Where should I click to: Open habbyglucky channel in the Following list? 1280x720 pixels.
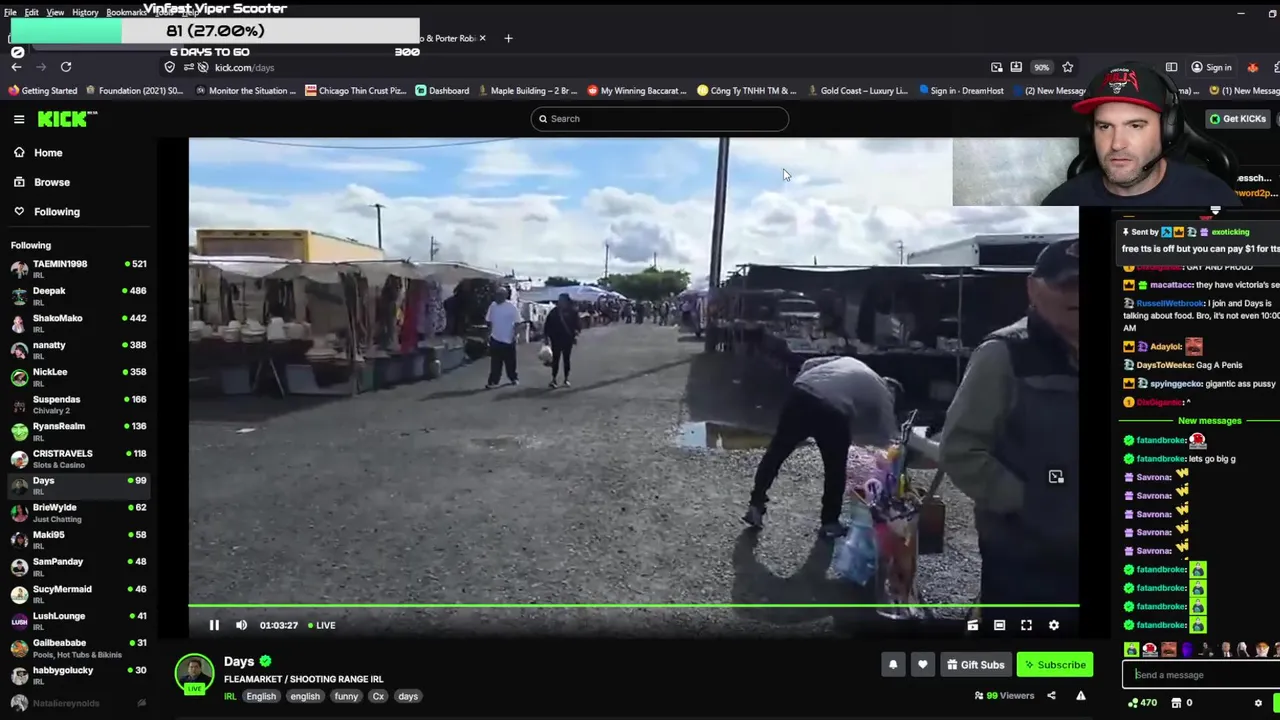(x=78, y=674)
